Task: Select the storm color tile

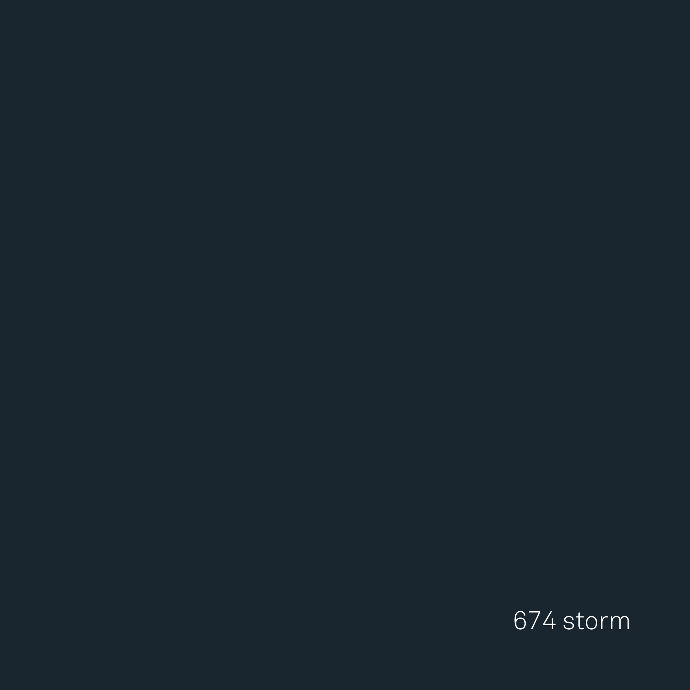Action: point(345,345)
